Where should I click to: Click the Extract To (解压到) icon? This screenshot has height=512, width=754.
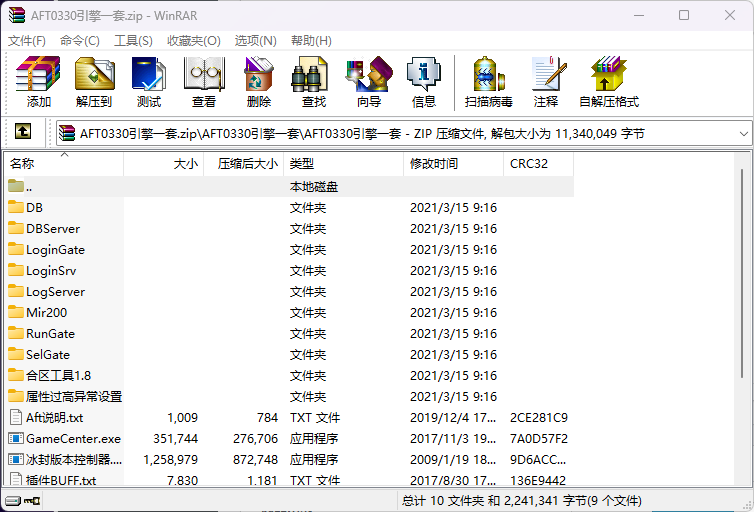[x=94, y=82]
